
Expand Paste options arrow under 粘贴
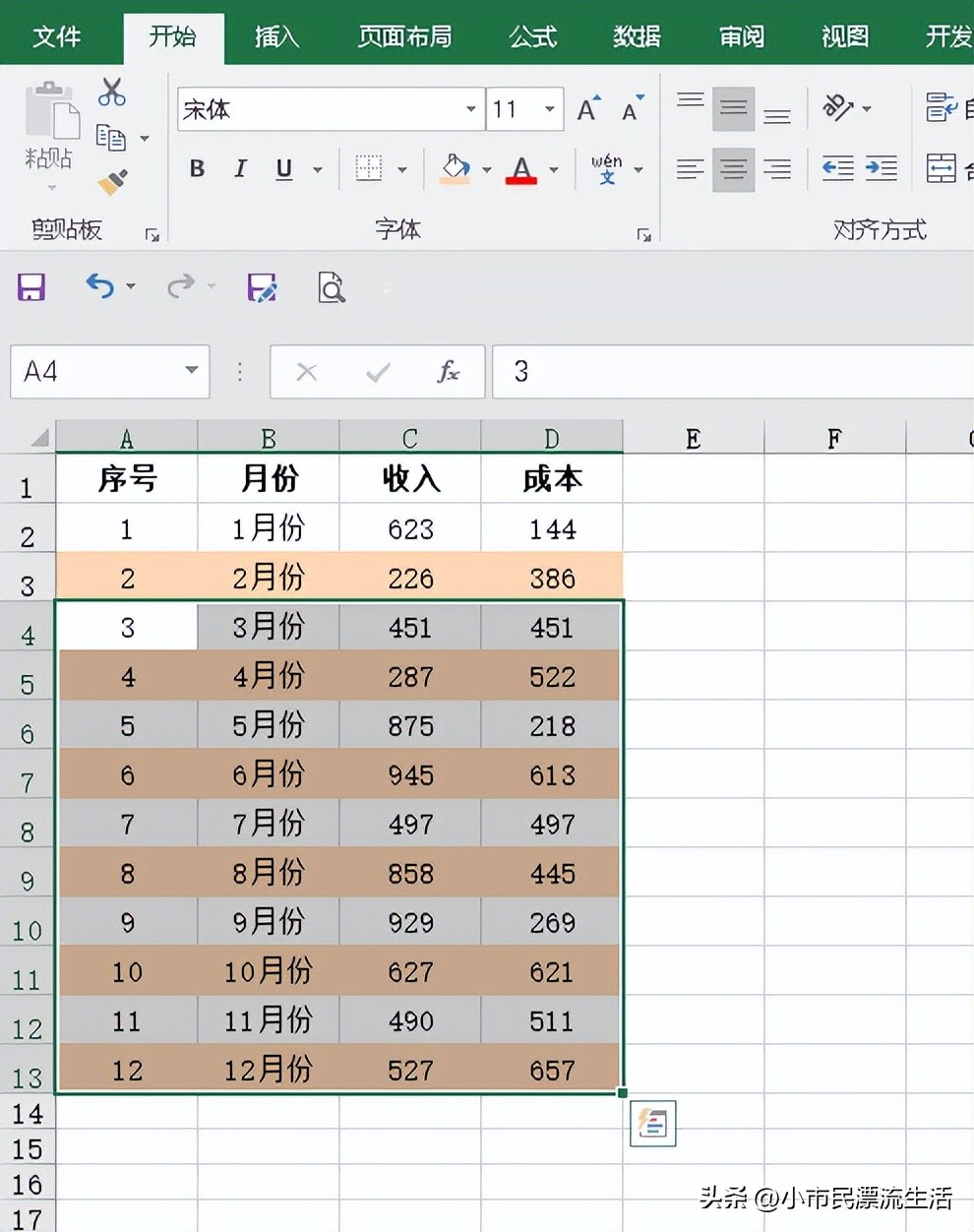[51, 187]
